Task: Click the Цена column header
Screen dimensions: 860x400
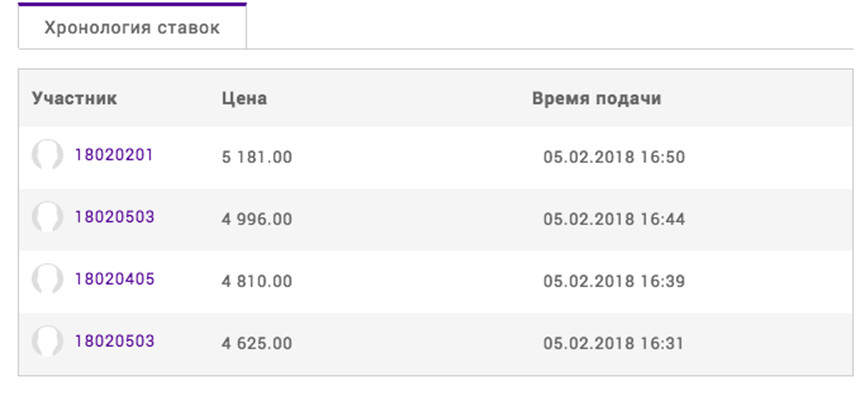Action: [x=244, y=98]
